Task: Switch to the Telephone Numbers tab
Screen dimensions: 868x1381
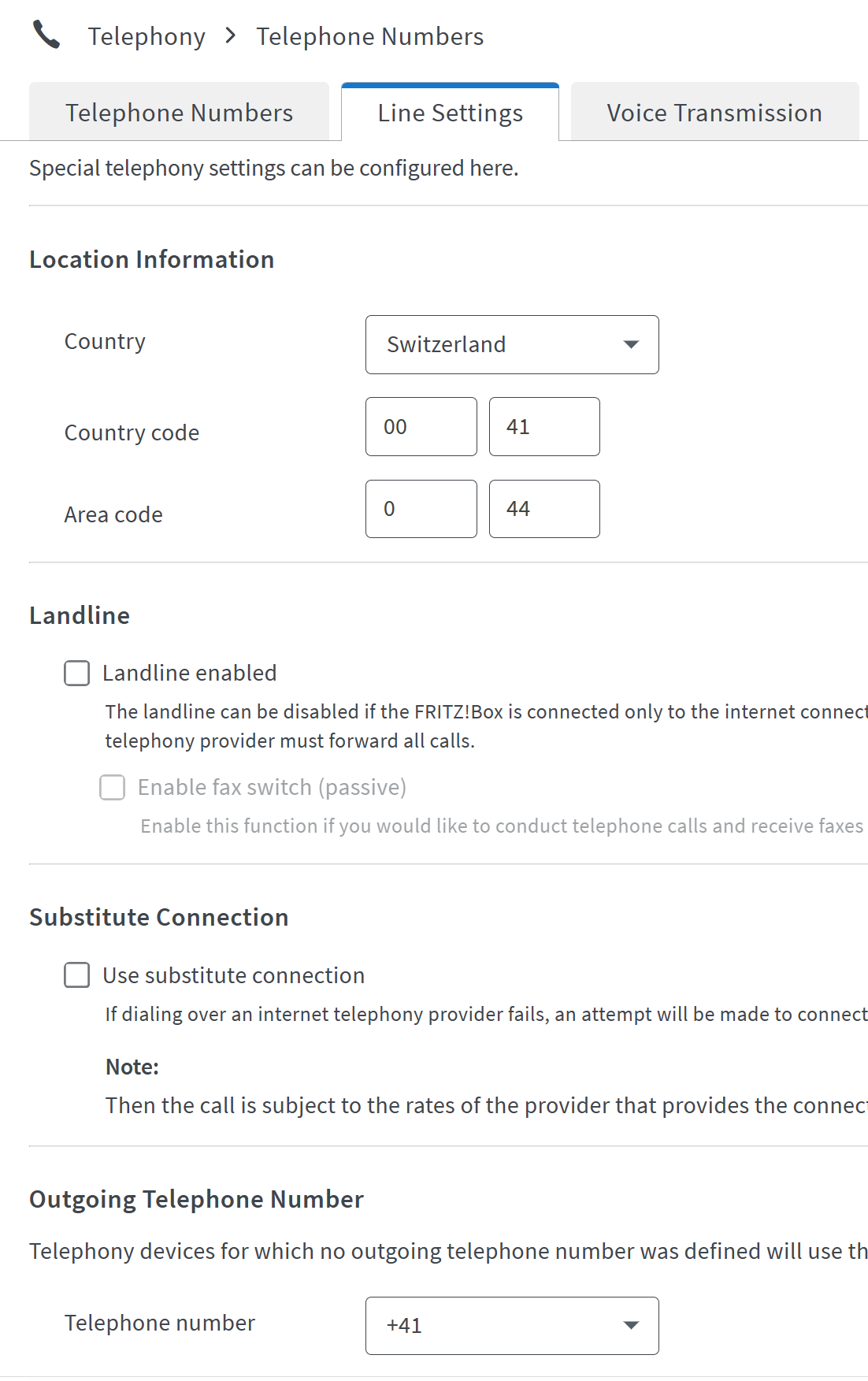Action: [179, 113]
